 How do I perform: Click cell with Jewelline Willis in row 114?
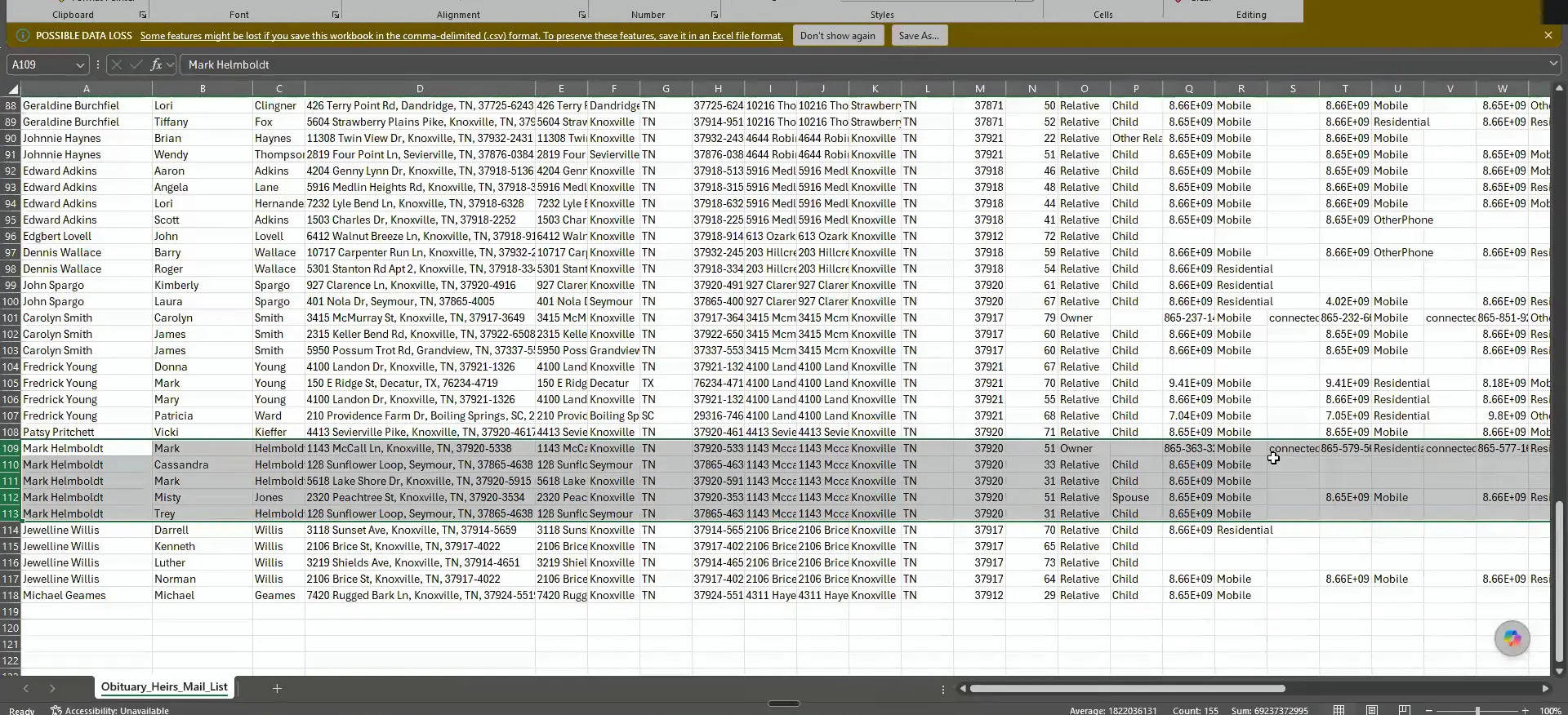87,530
